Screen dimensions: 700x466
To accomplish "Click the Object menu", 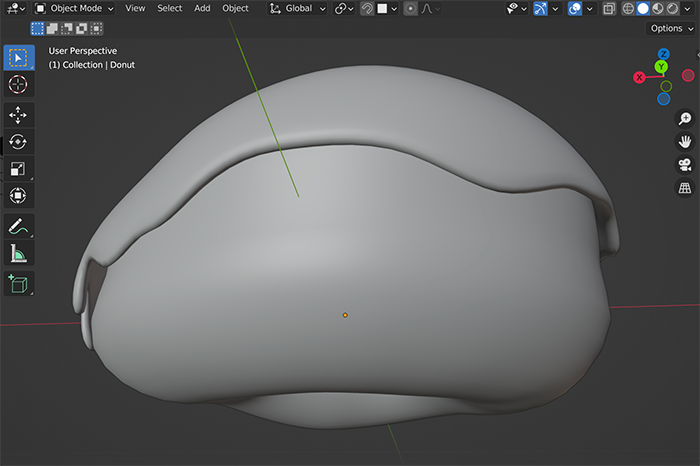I will click(235, 9).
